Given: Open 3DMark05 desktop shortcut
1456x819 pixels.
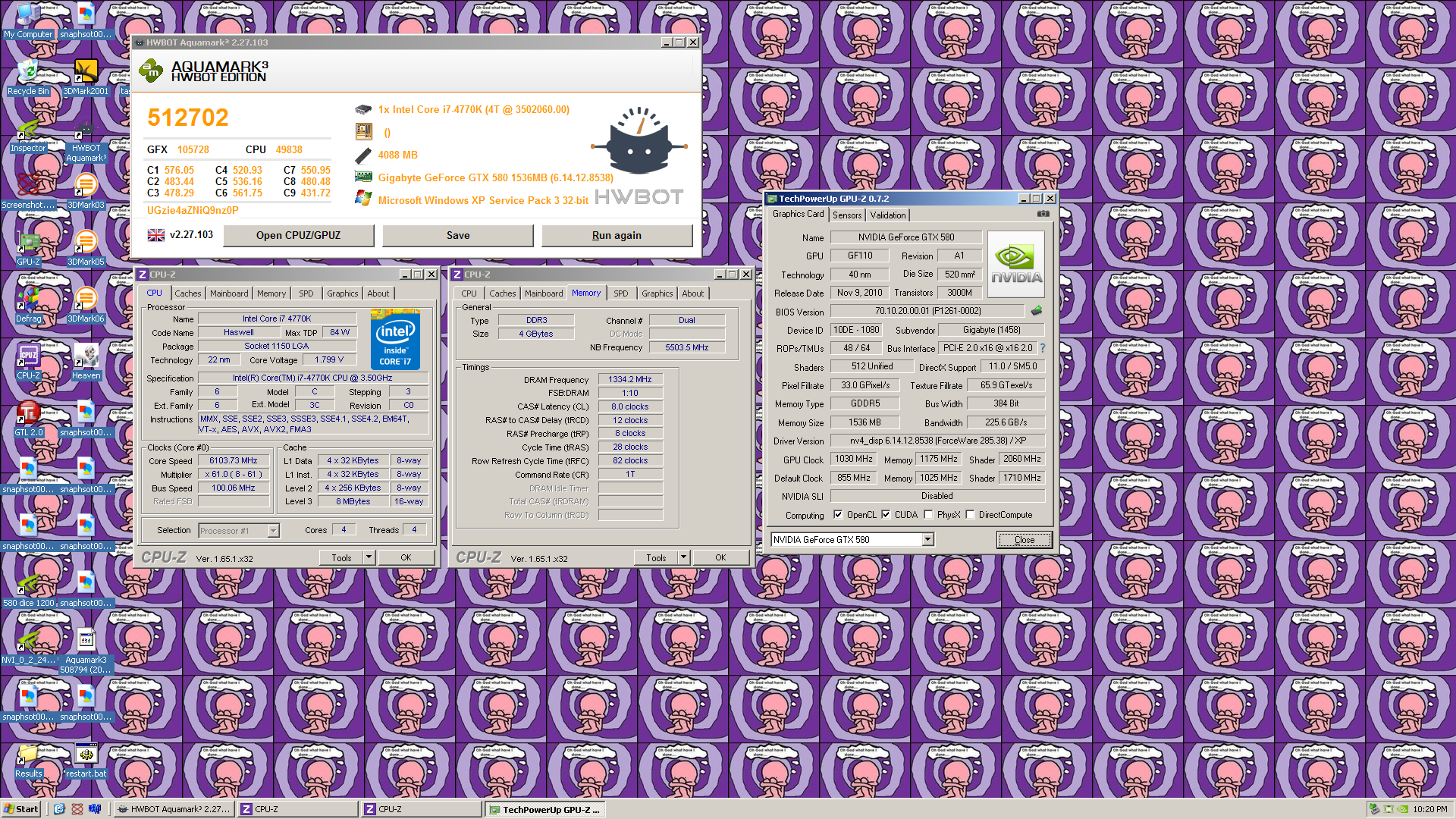Looking at the screenshot, I should pos(86,248).
